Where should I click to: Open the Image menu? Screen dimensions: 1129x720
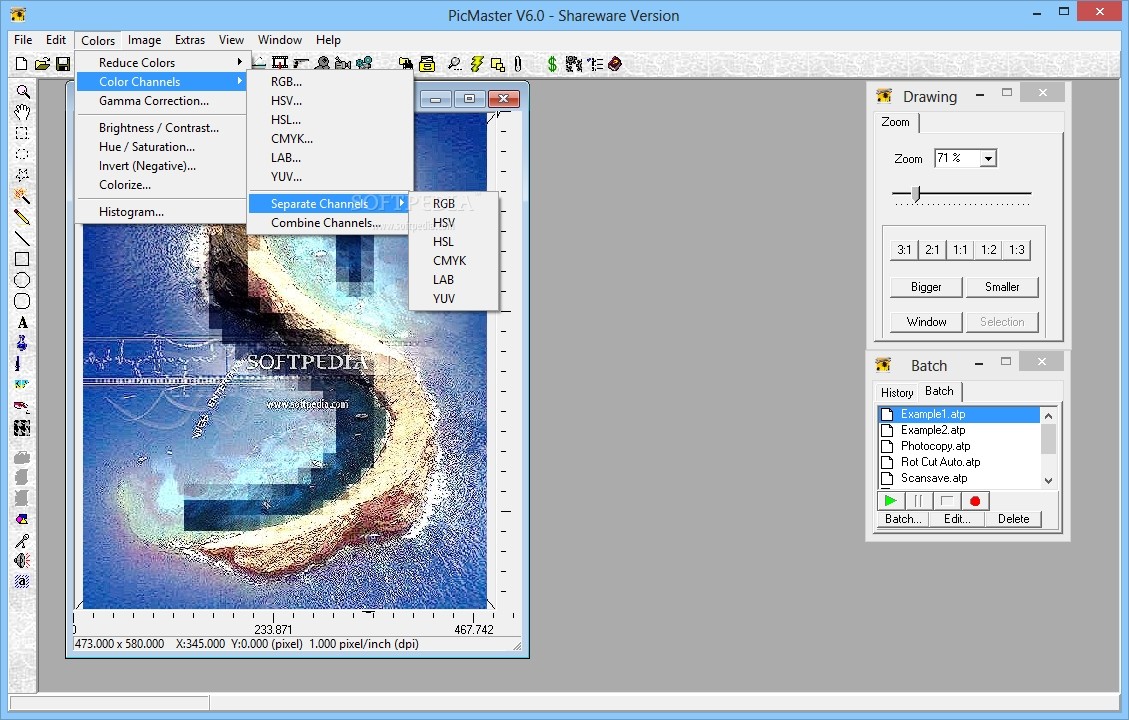145,40
